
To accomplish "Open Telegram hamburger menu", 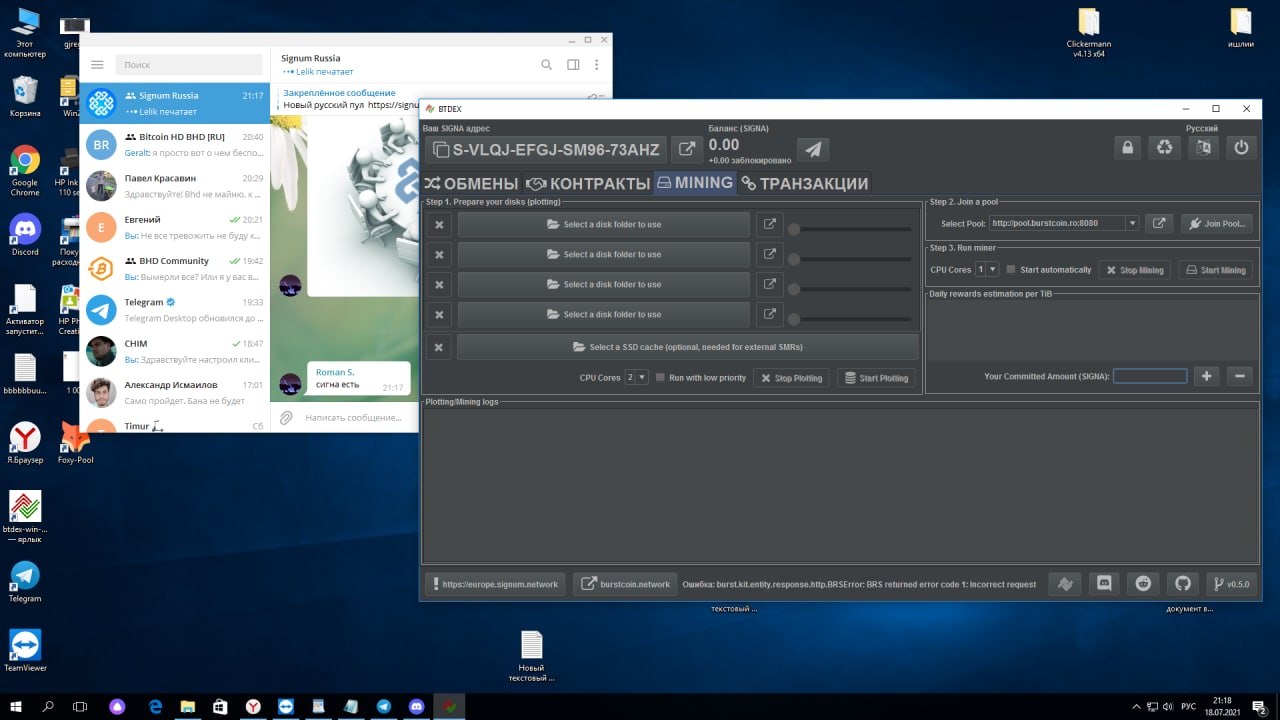I will [x=97, y=65].
